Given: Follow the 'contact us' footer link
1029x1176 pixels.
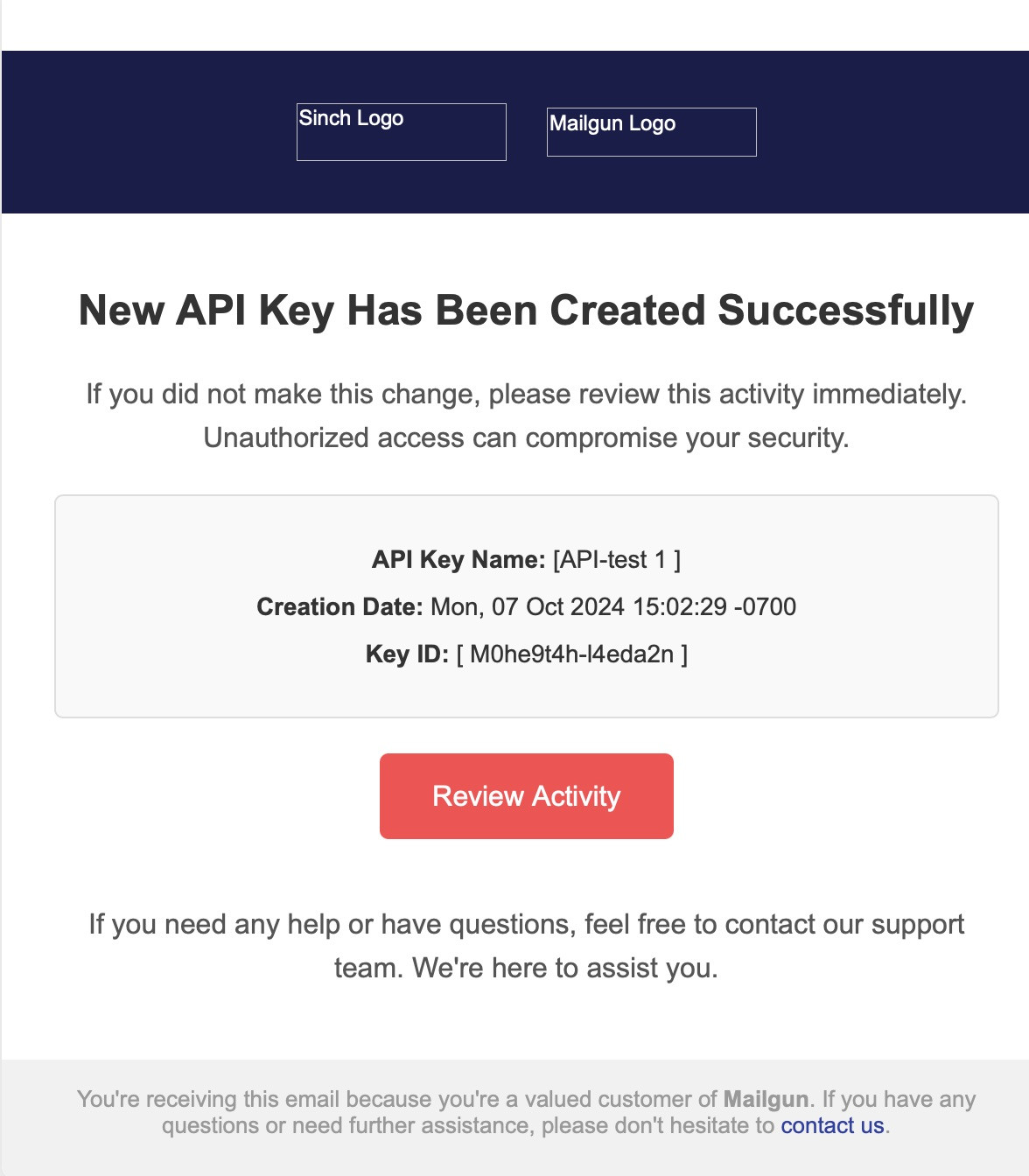Looking at the screenshot, I should [832, 1125].
